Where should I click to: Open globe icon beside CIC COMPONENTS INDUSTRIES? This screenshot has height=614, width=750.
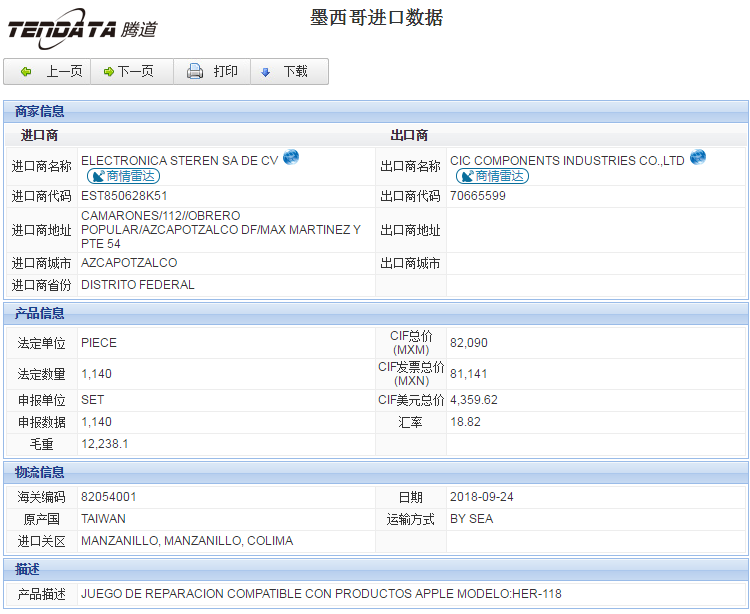coord(698,157)
